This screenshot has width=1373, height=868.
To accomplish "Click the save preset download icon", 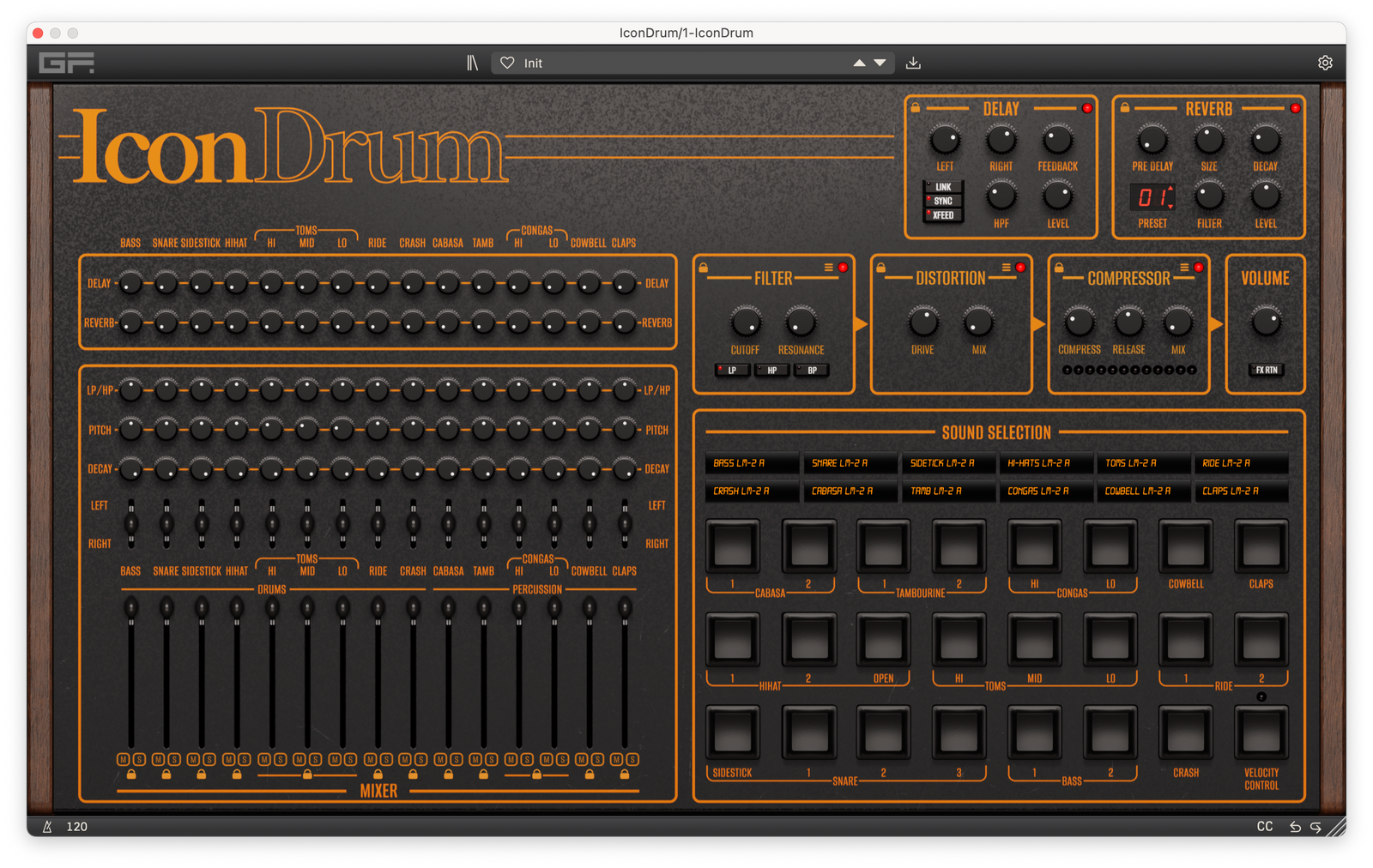I will coord(913,62).
